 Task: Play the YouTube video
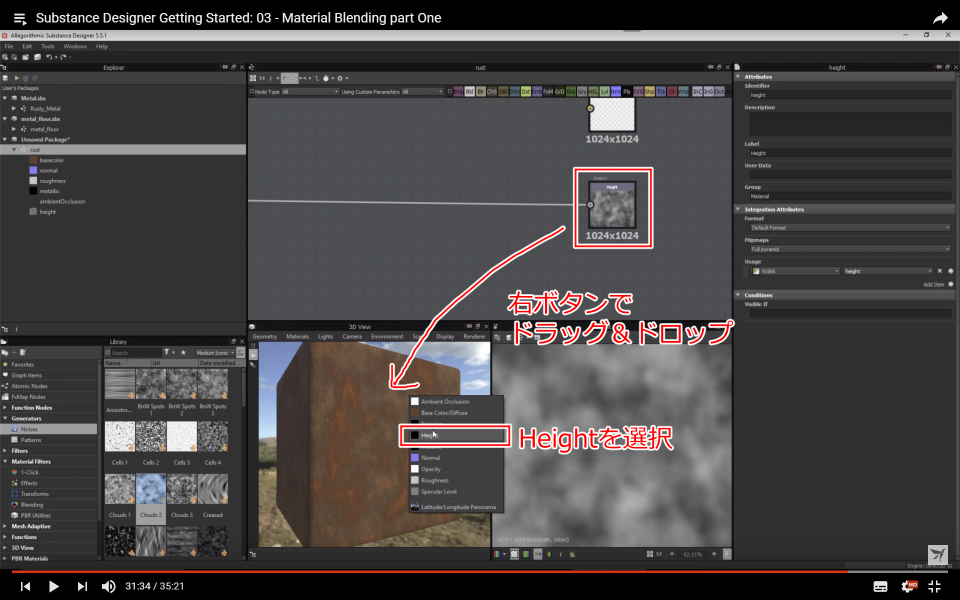[53, 587]
